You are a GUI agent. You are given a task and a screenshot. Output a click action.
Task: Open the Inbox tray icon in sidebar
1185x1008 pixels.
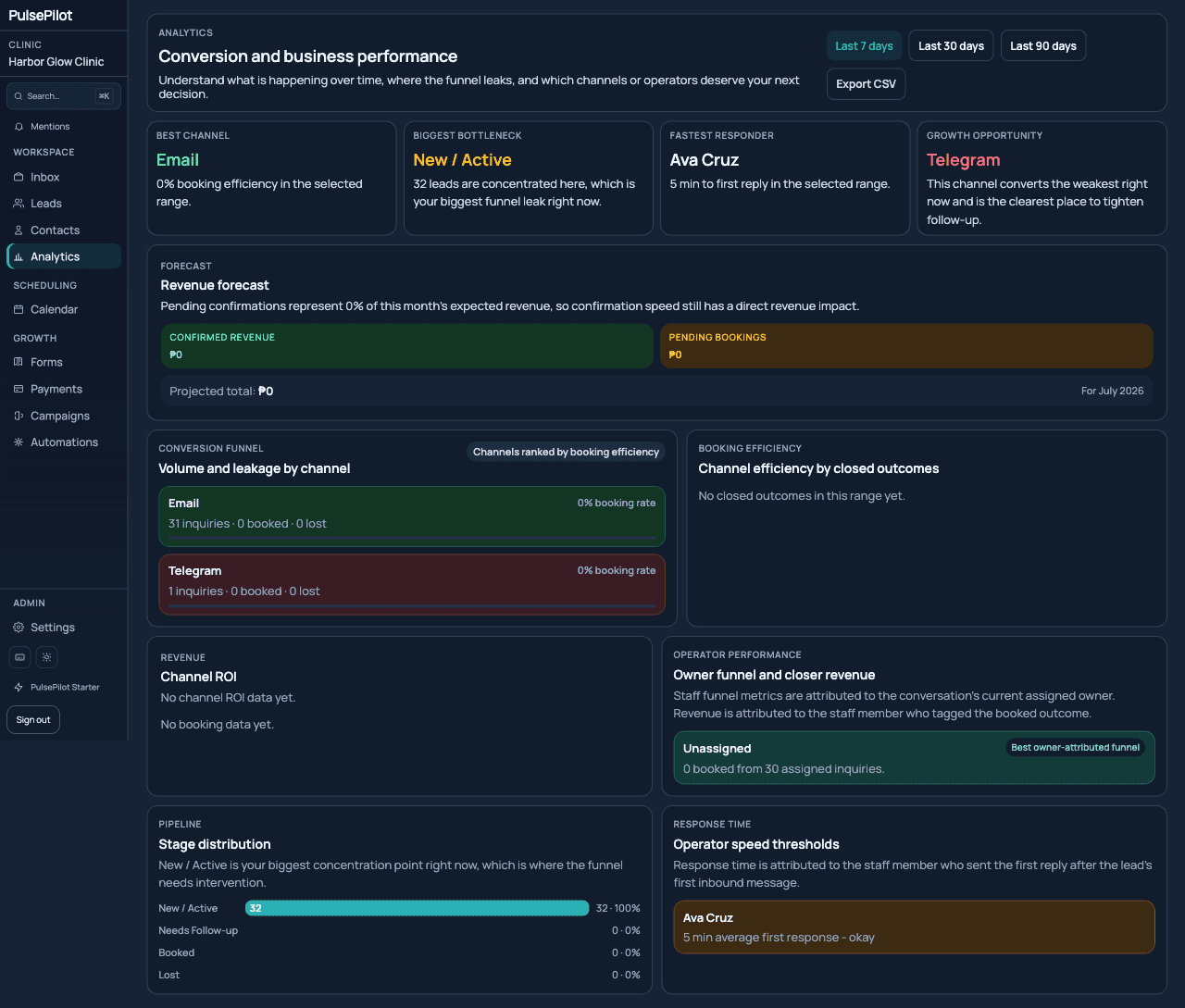tap(19, 177)
